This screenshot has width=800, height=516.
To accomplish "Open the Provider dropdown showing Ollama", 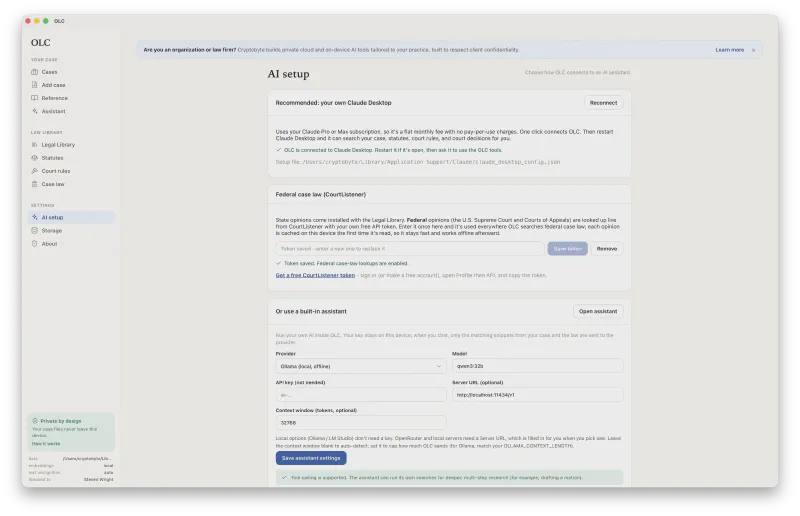I will click(x=361, y=366).
